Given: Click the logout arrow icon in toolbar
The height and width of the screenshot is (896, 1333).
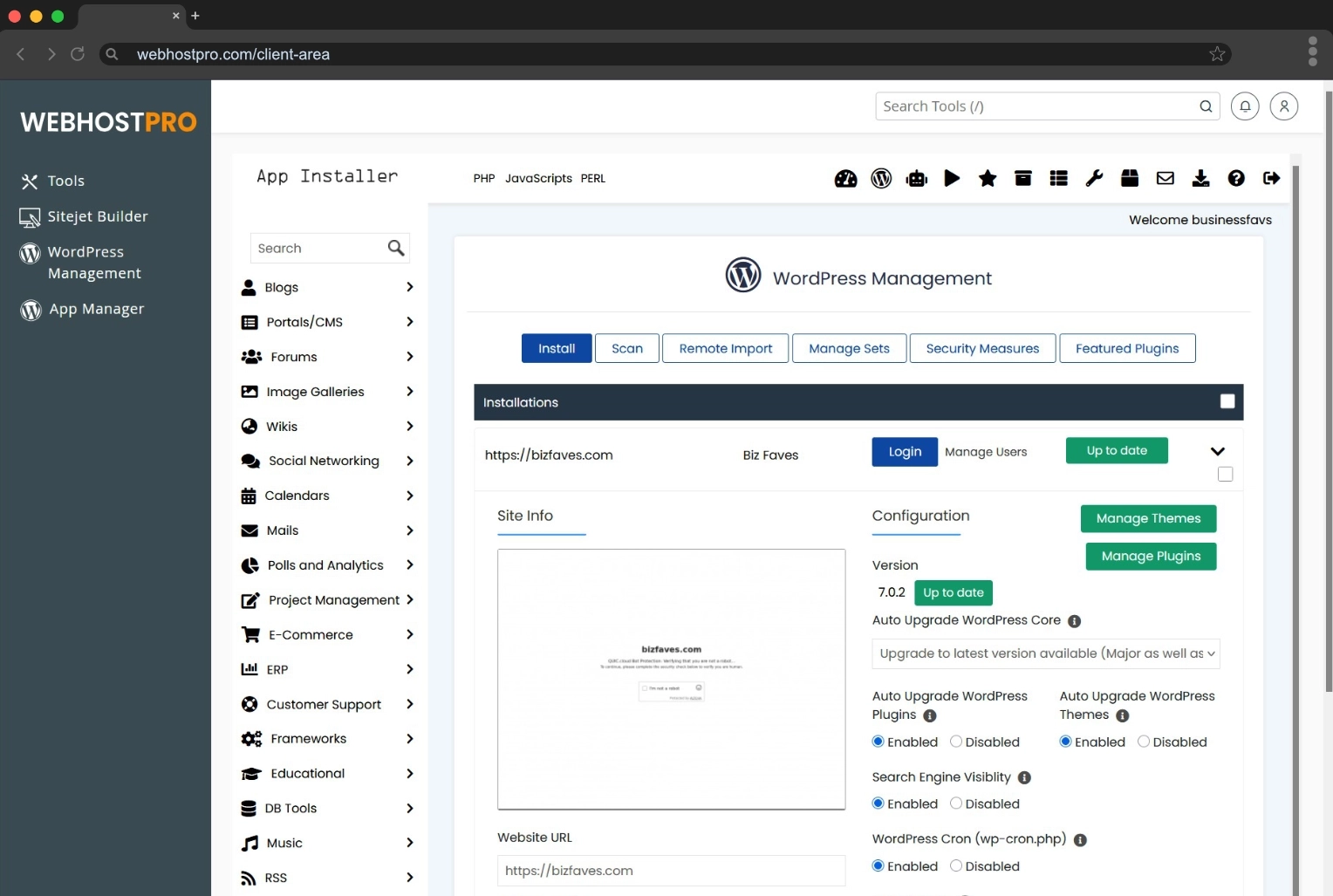Looking at the screenshot, I should [1272, 179].
